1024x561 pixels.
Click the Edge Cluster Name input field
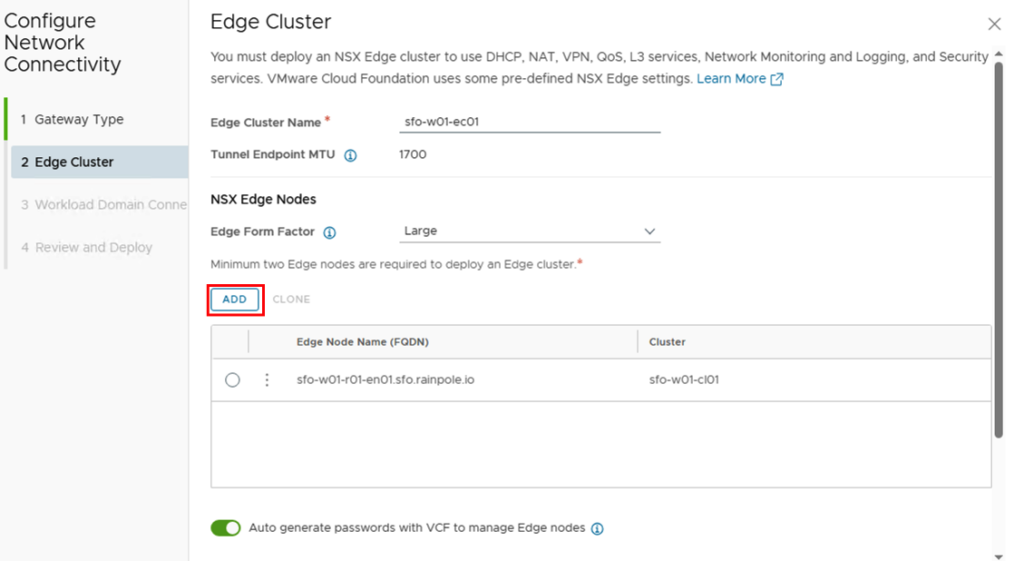pyautogui.click(x=529, y=122)
